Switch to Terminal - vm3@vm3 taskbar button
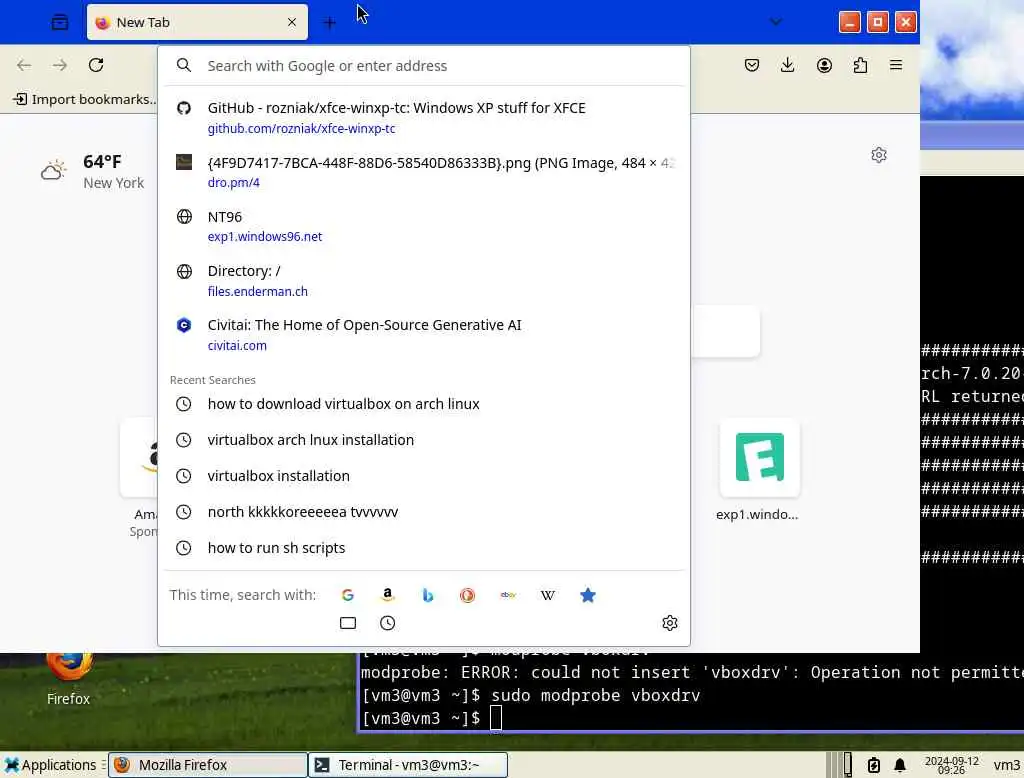This screenshot has width=1024, height=778. click(x=408, y=765)
